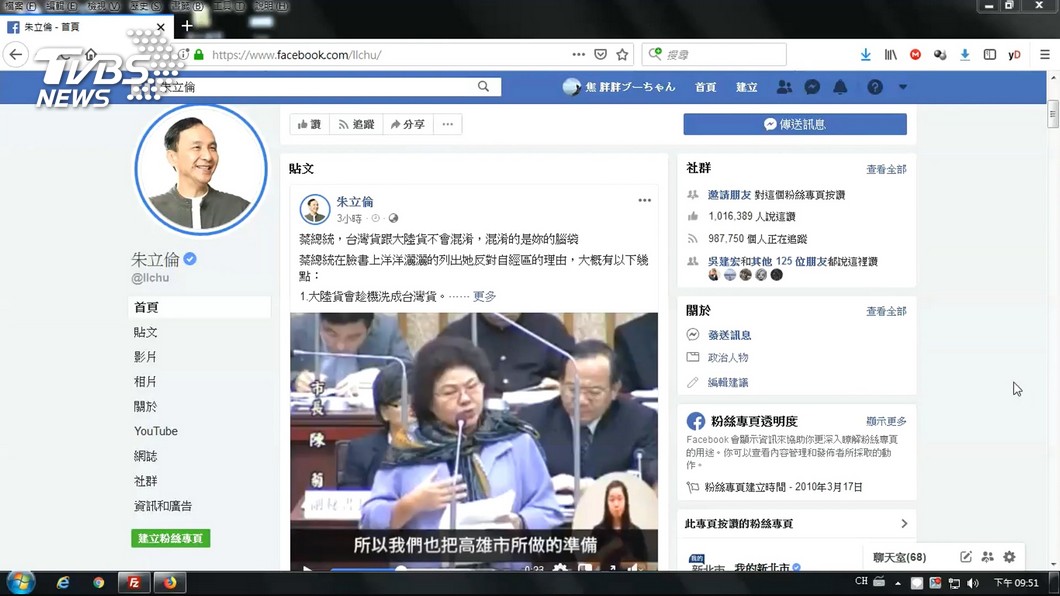1060x596 pixels.
Task: Open Facebook help question mark icon
Action: 875,86
